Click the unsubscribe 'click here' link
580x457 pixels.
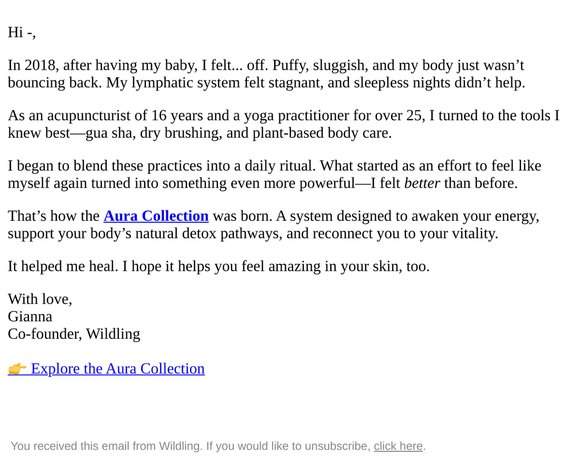click(398, 446)
